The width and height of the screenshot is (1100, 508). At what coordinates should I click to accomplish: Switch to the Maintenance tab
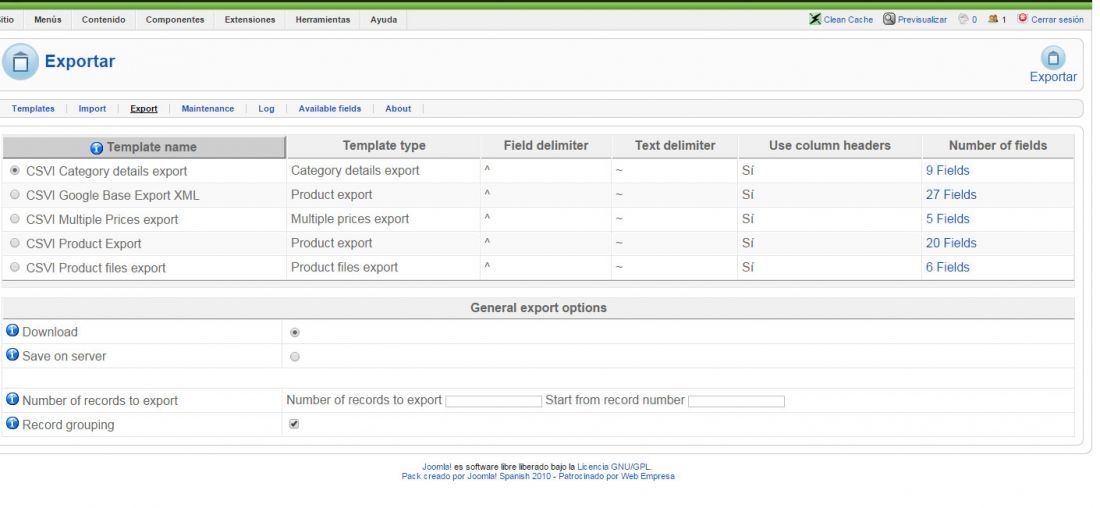[x=208, y=109]
